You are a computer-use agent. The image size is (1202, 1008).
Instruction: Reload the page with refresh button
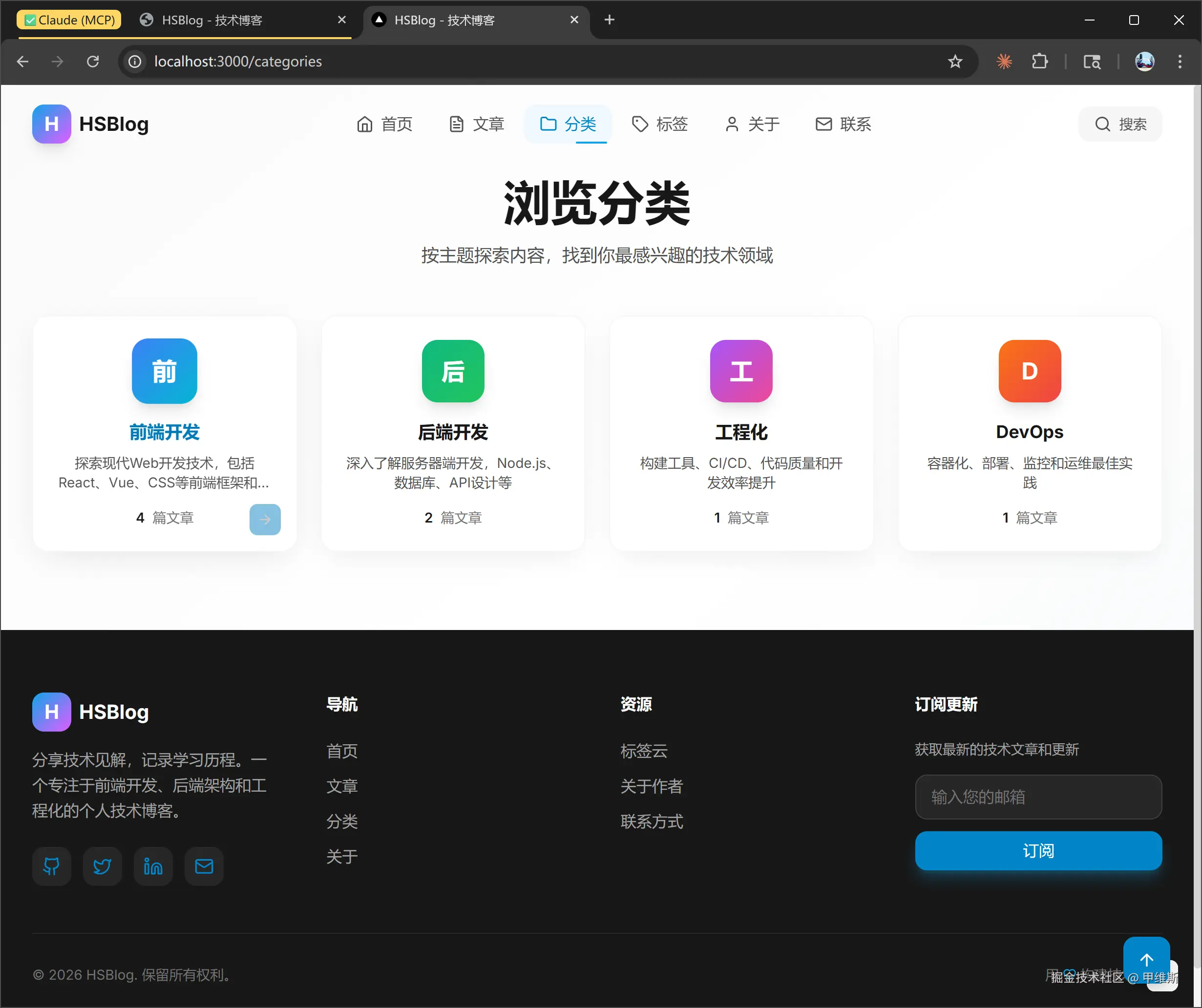point(93,61)
